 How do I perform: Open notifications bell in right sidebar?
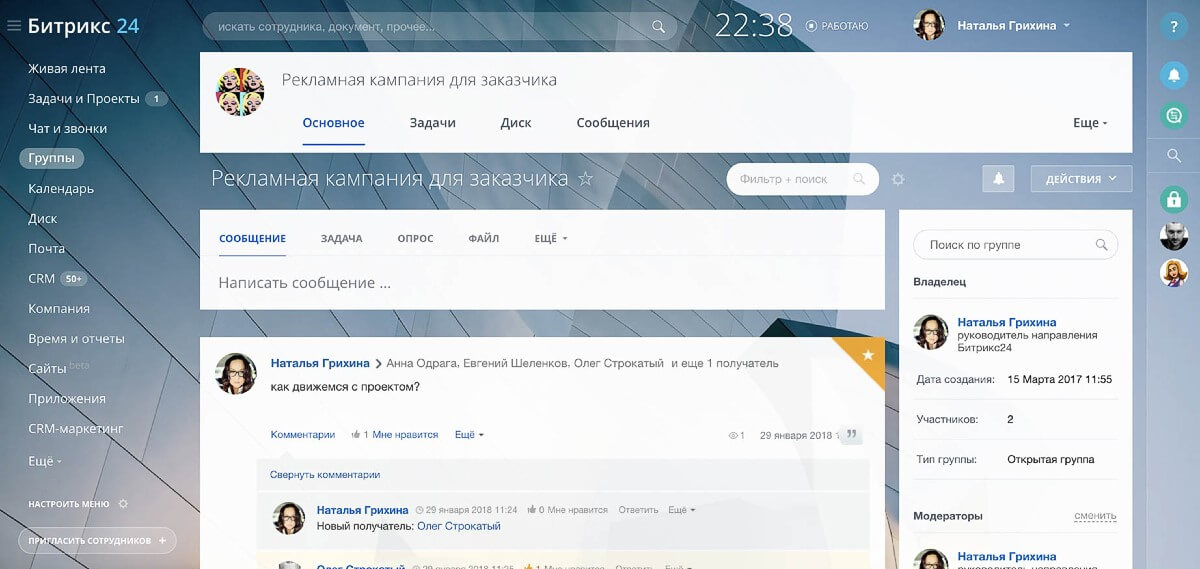pyautogui.click(x=1173, y=75)
